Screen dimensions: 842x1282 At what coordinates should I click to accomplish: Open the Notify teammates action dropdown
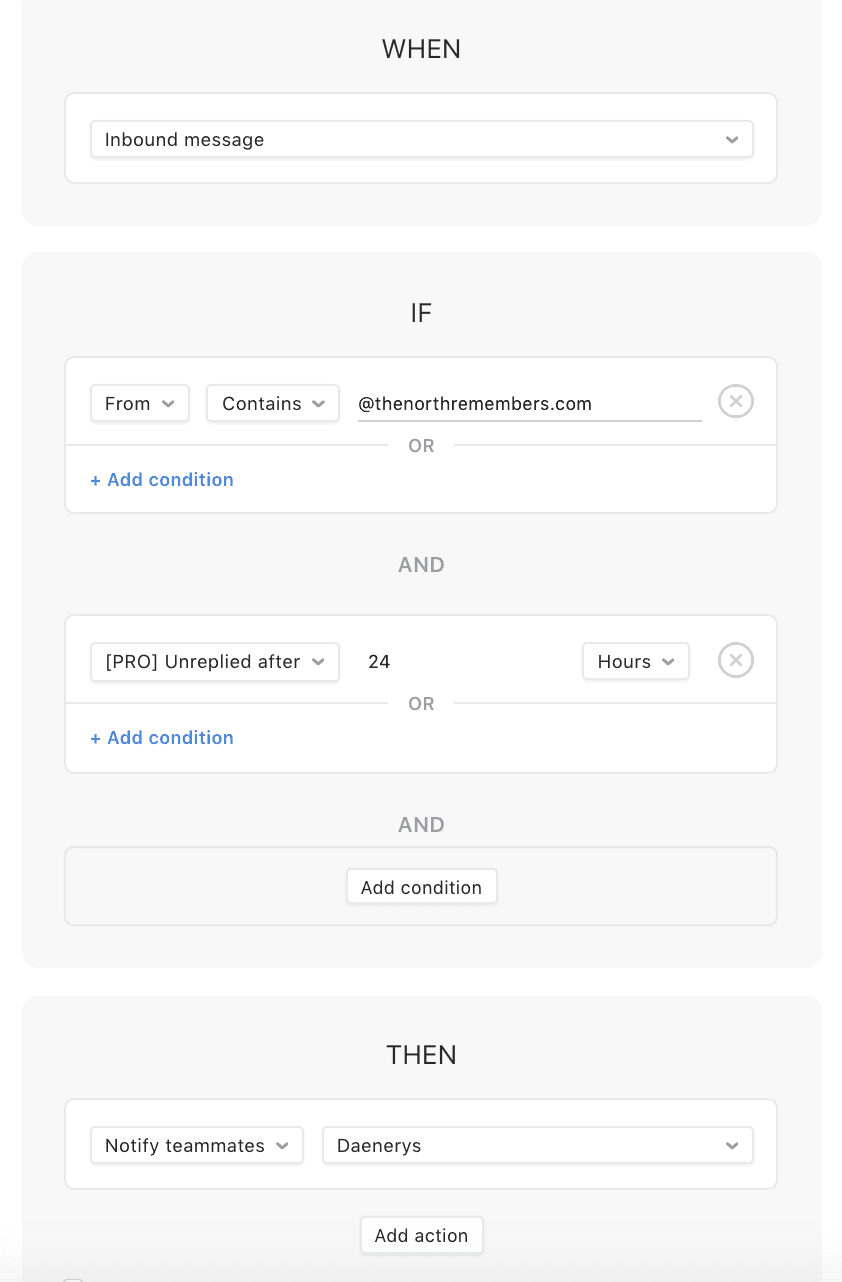tap(197, 1146)
